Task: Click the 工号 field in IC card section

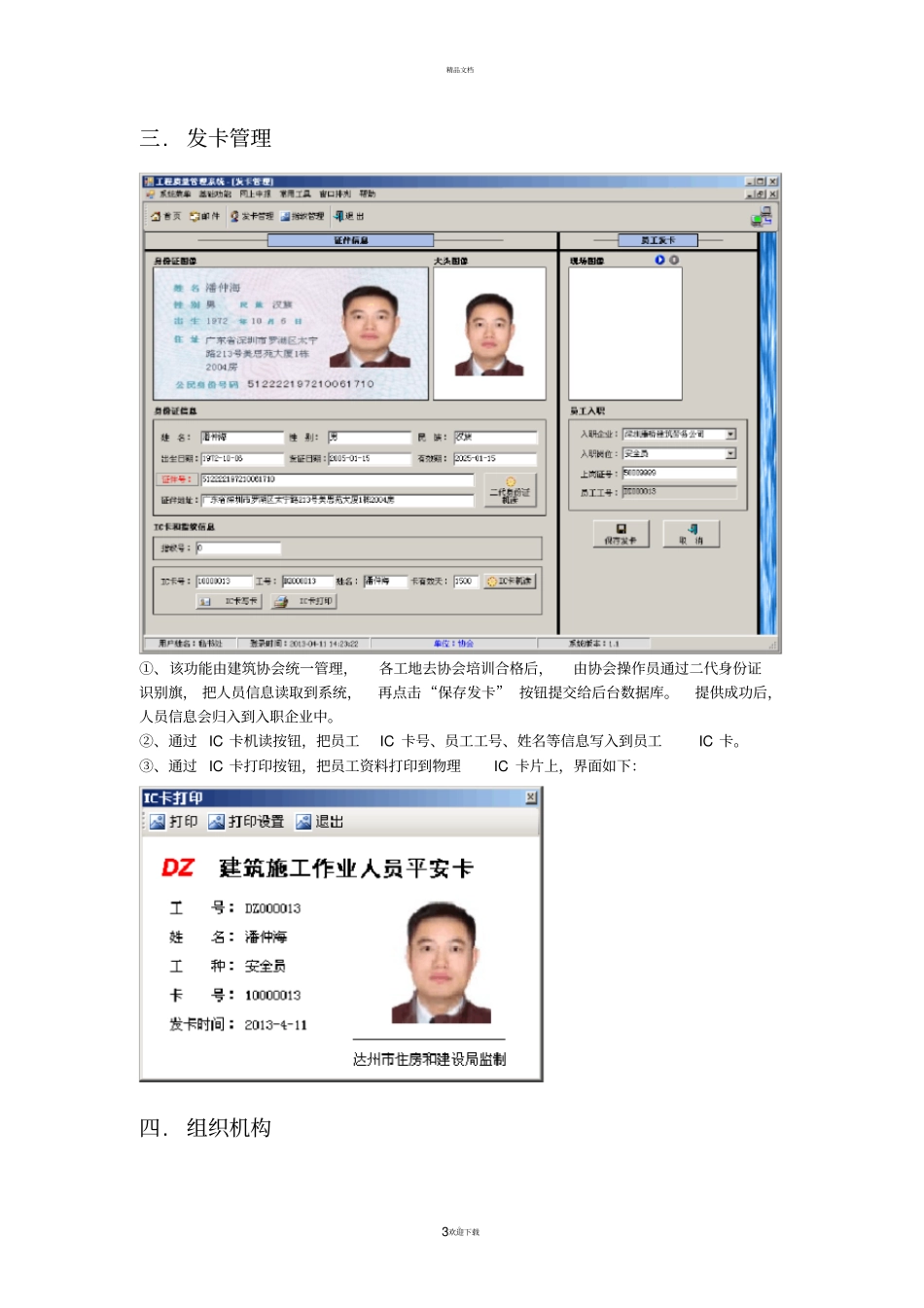Action: pos(307,582)
